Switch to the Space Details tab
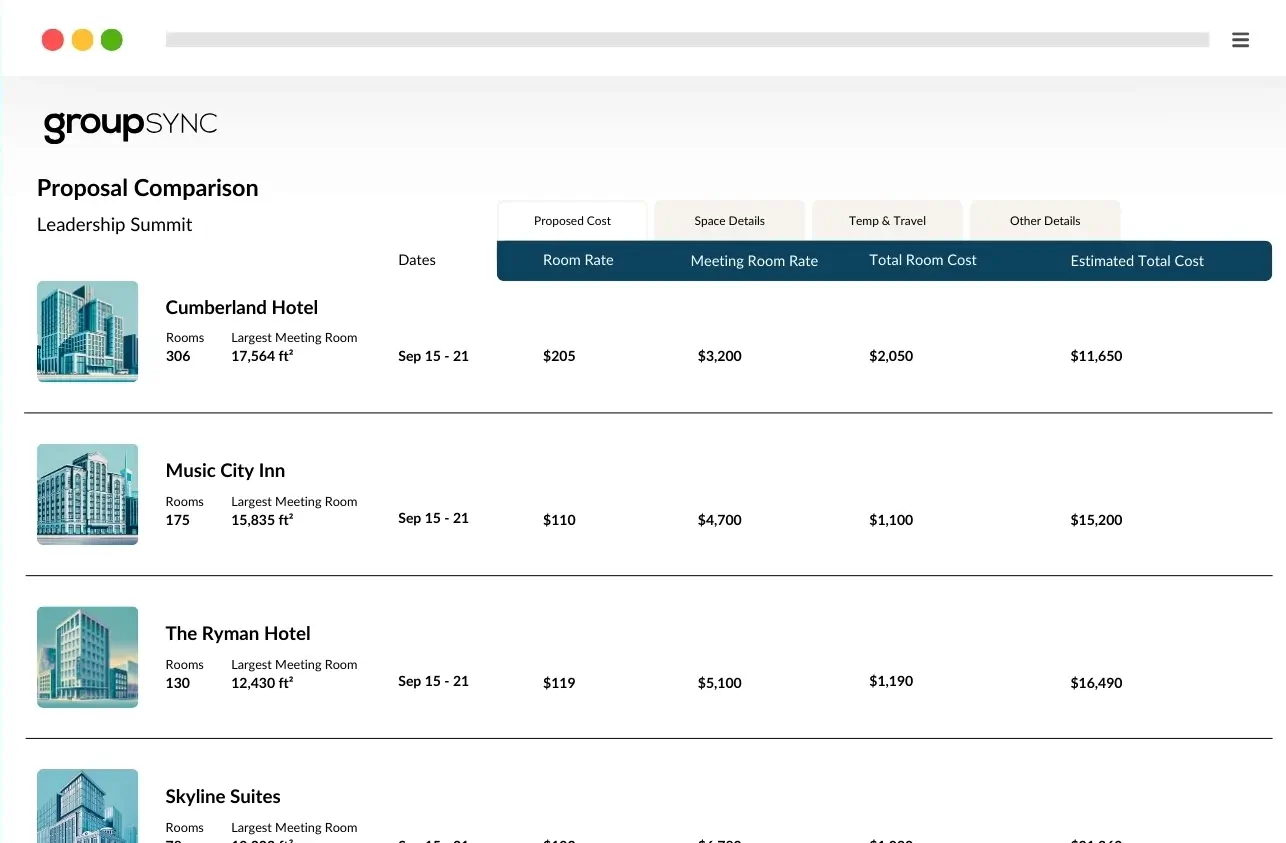The height and width of the screenshot is (843, 1286). tap(729, 221)
